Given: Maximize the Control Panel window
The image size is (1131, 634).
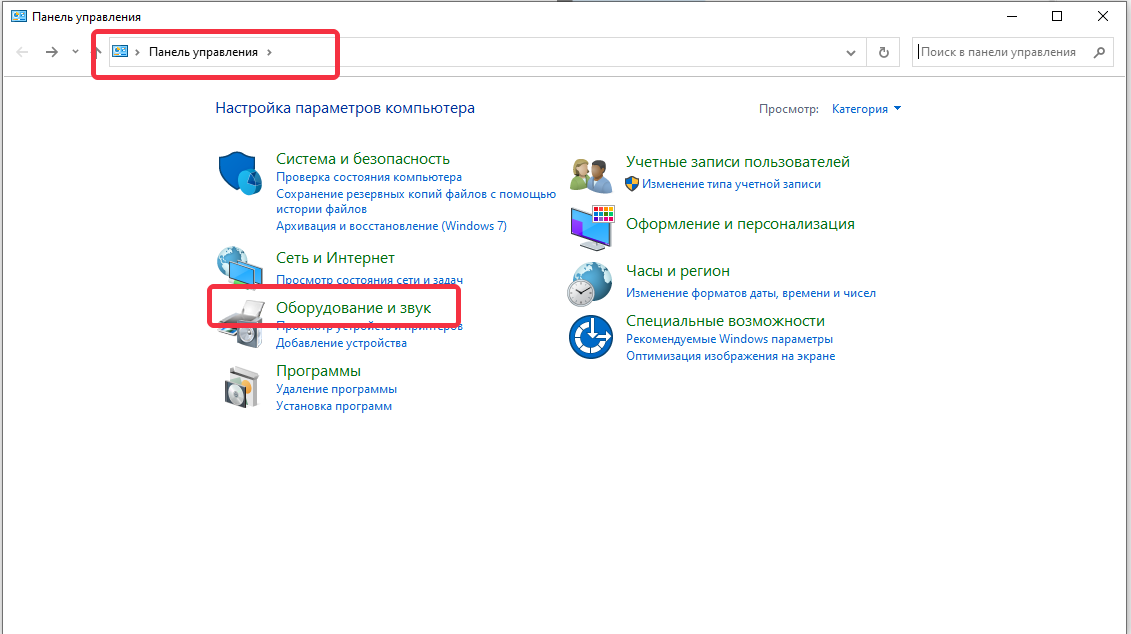Looking at the screenshot, I should pos(1057,16).
